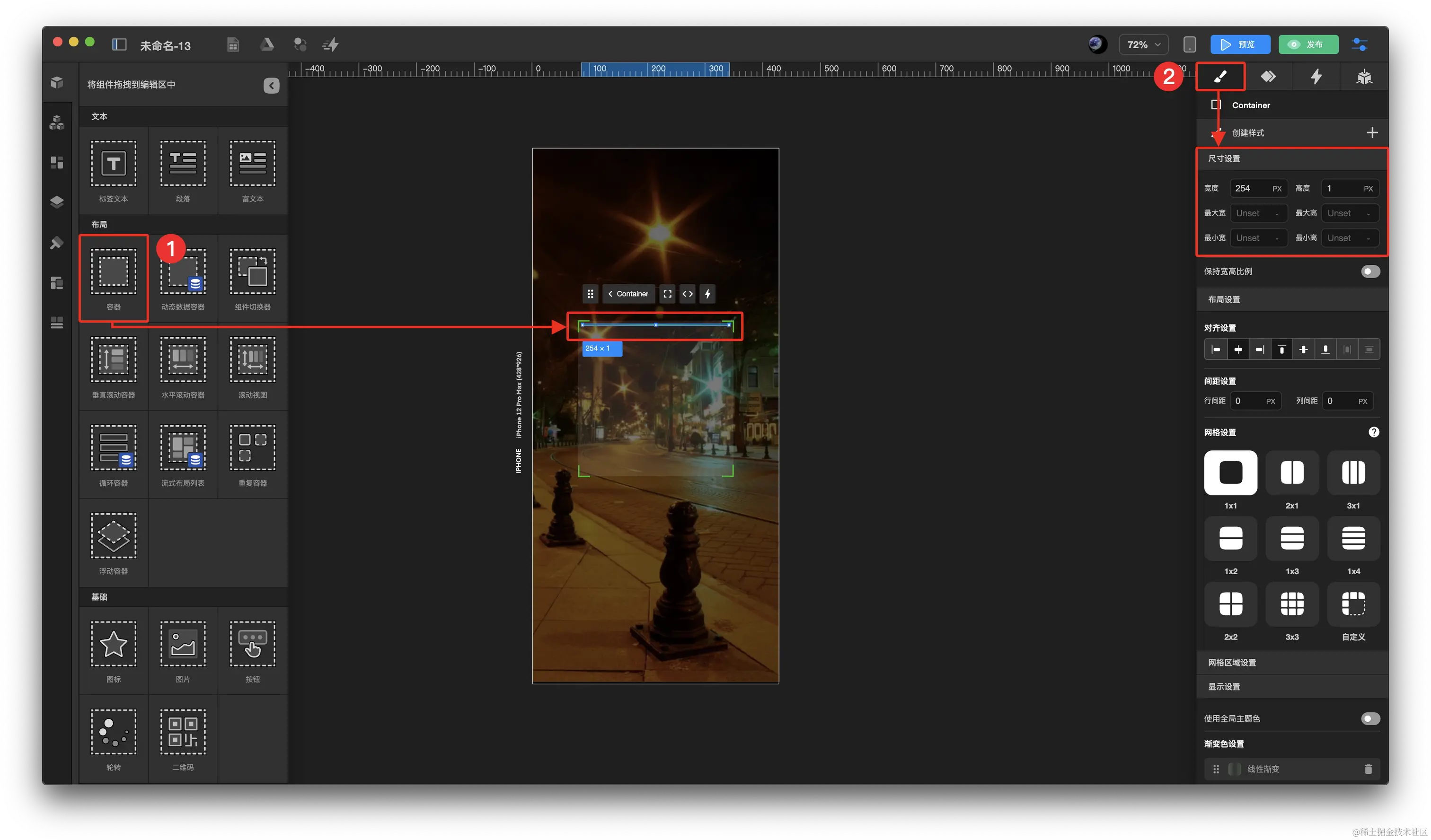Open the 72% zoom level dropdown

click(x=1143, y=44)
